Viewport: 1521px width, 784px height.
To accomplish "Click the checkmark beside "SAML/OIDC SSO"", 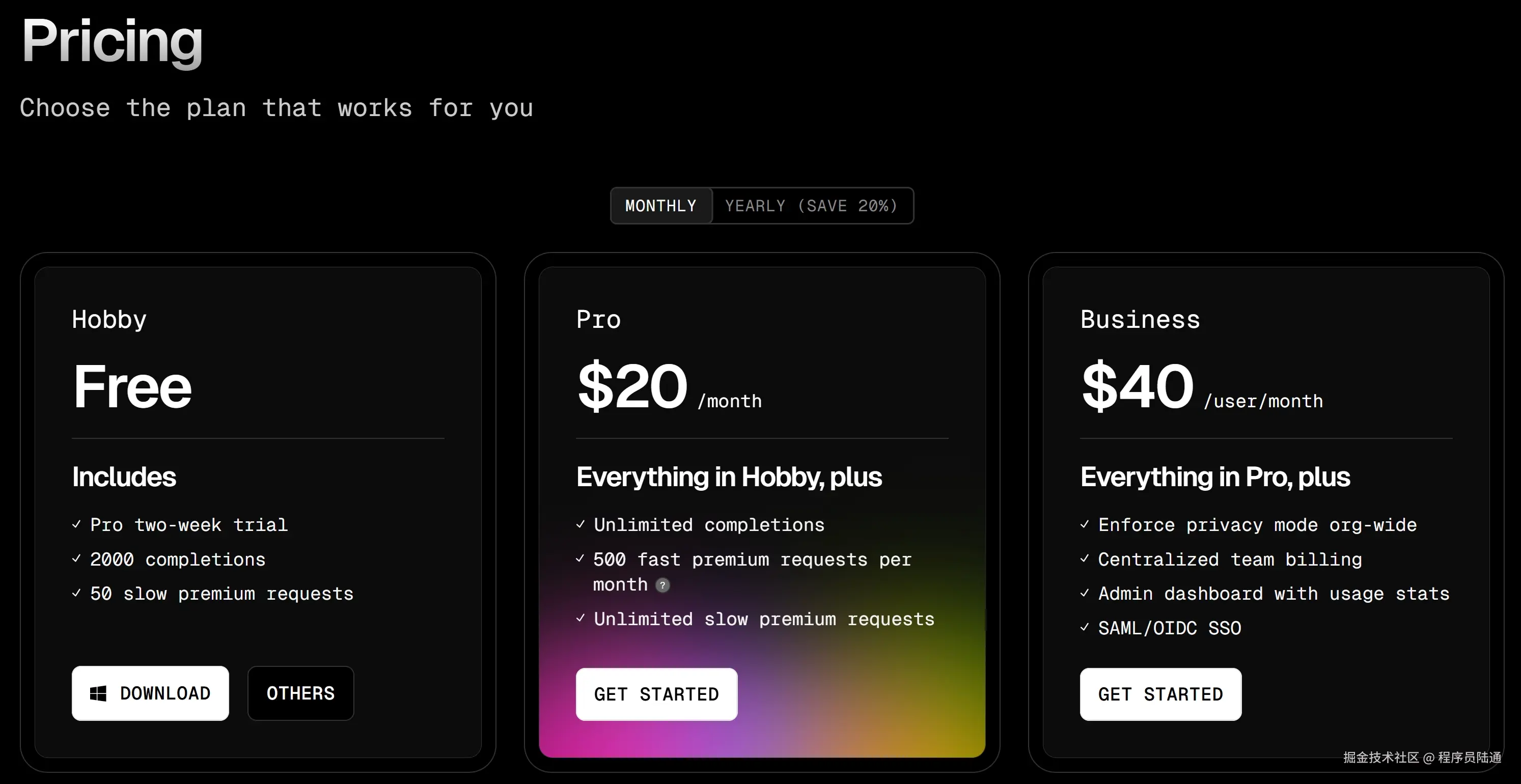I will tap(1085, 628).
